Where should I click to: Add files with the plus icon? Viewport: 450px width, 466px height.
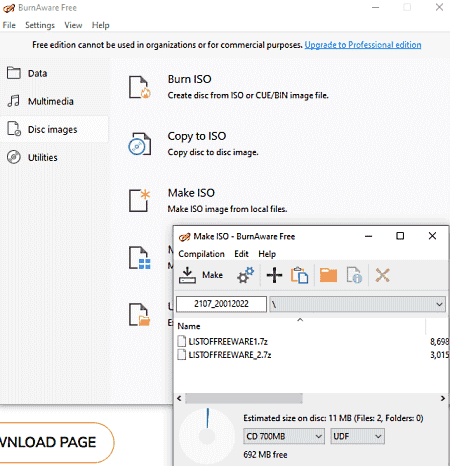pos(274,275)
